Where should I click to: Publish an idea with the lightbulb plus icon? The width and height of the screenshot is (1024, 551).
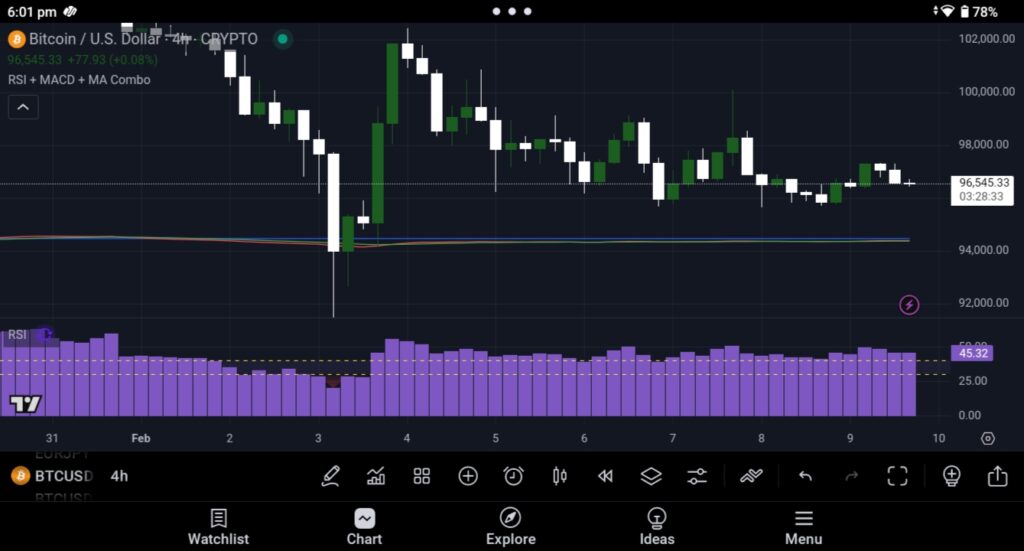tap(952, 476)
